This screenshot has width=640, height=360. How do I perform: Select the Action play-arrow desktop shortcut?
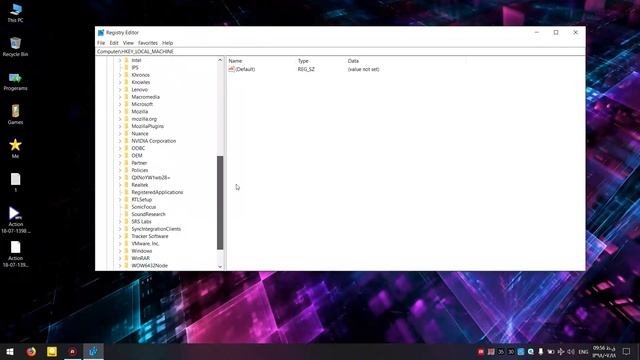(x=16, y=220)
